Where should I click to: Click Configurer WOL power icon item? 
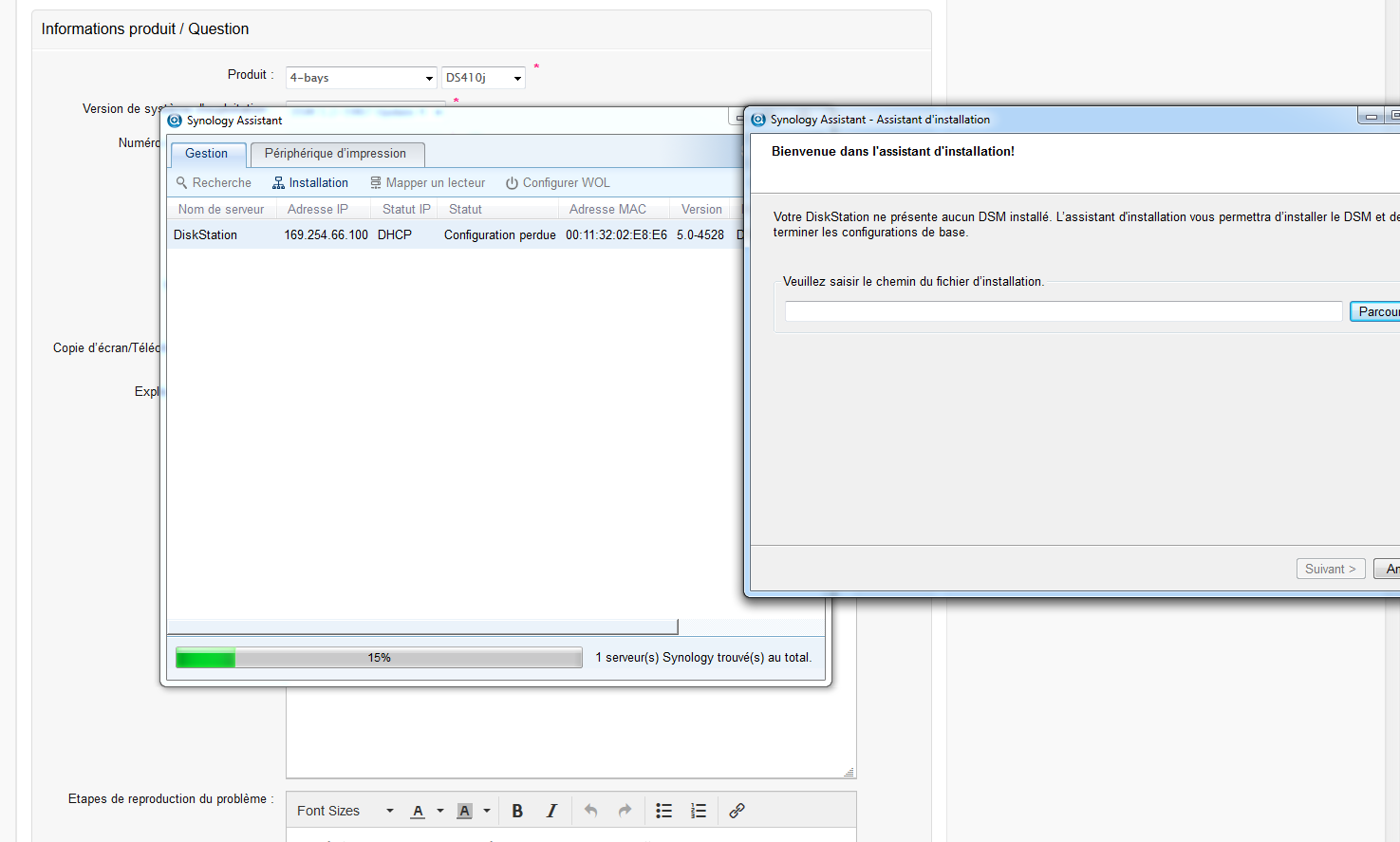pos(557,183)
